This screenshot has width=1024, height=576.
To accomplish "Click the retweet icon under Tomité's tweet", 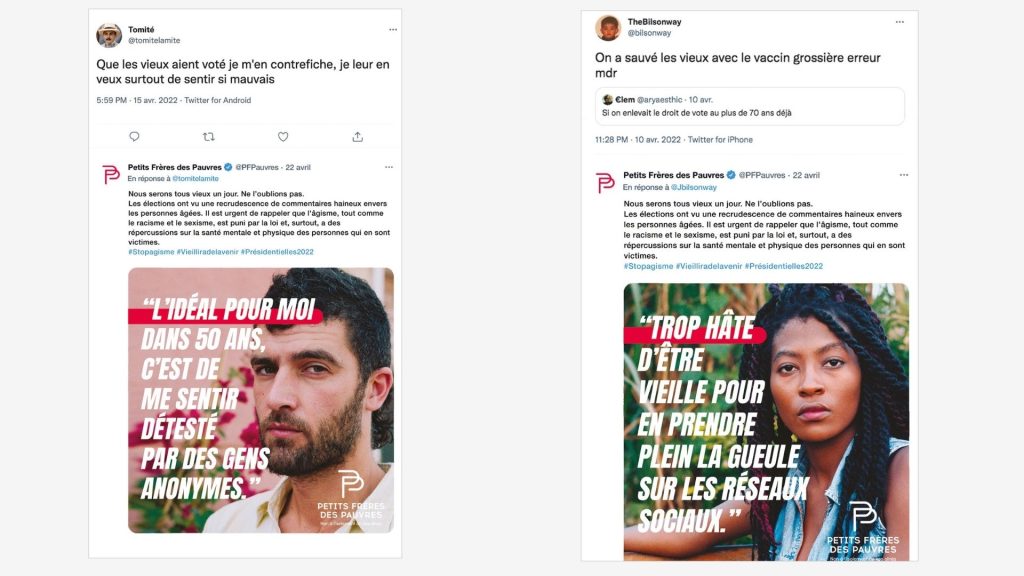I will [x=208, y=136].
